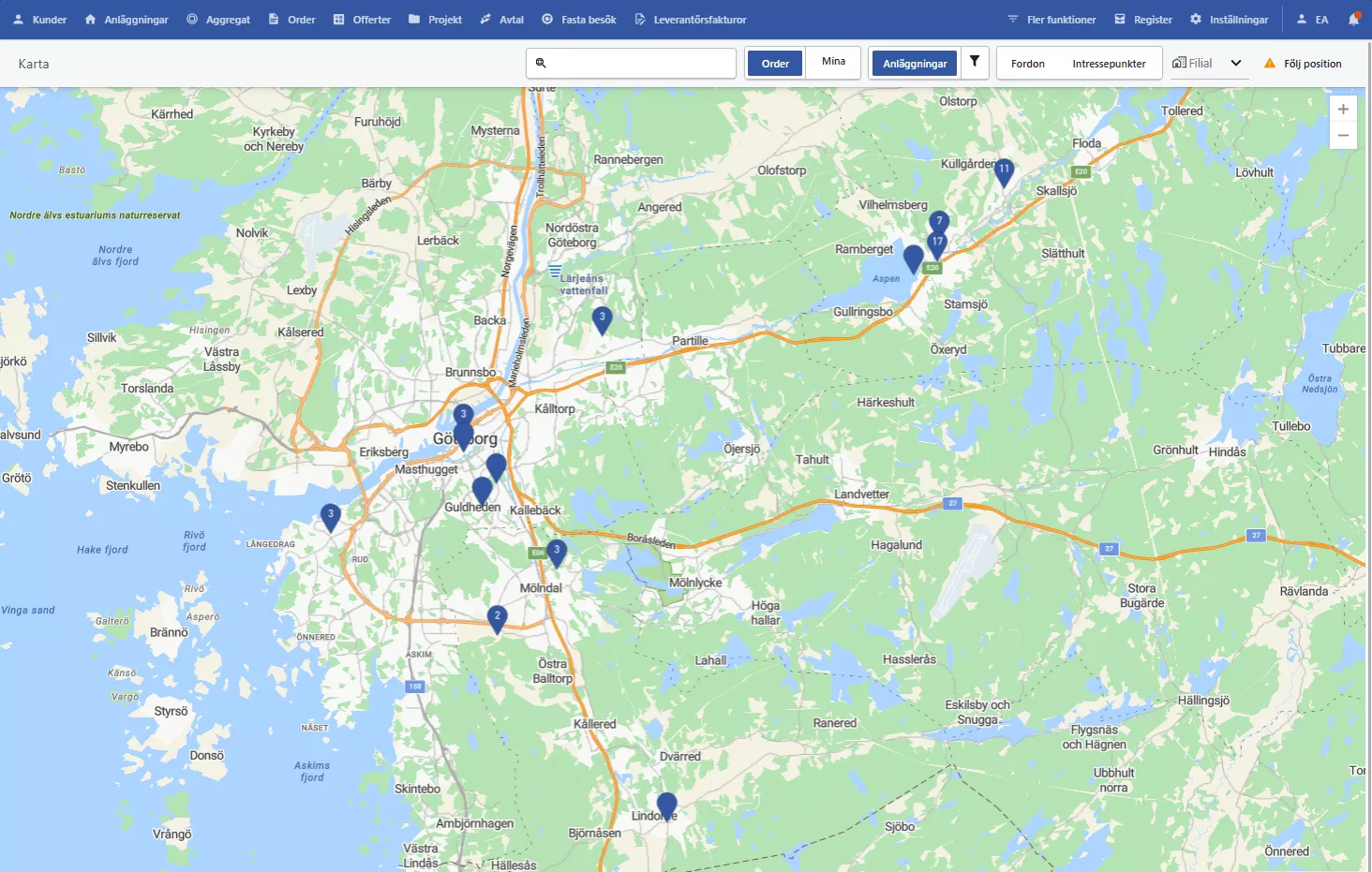This screenshot has height=872, width=1372.
Task: Zoom in on the map
Action: pyautogui.click(x=1343, y=110)
